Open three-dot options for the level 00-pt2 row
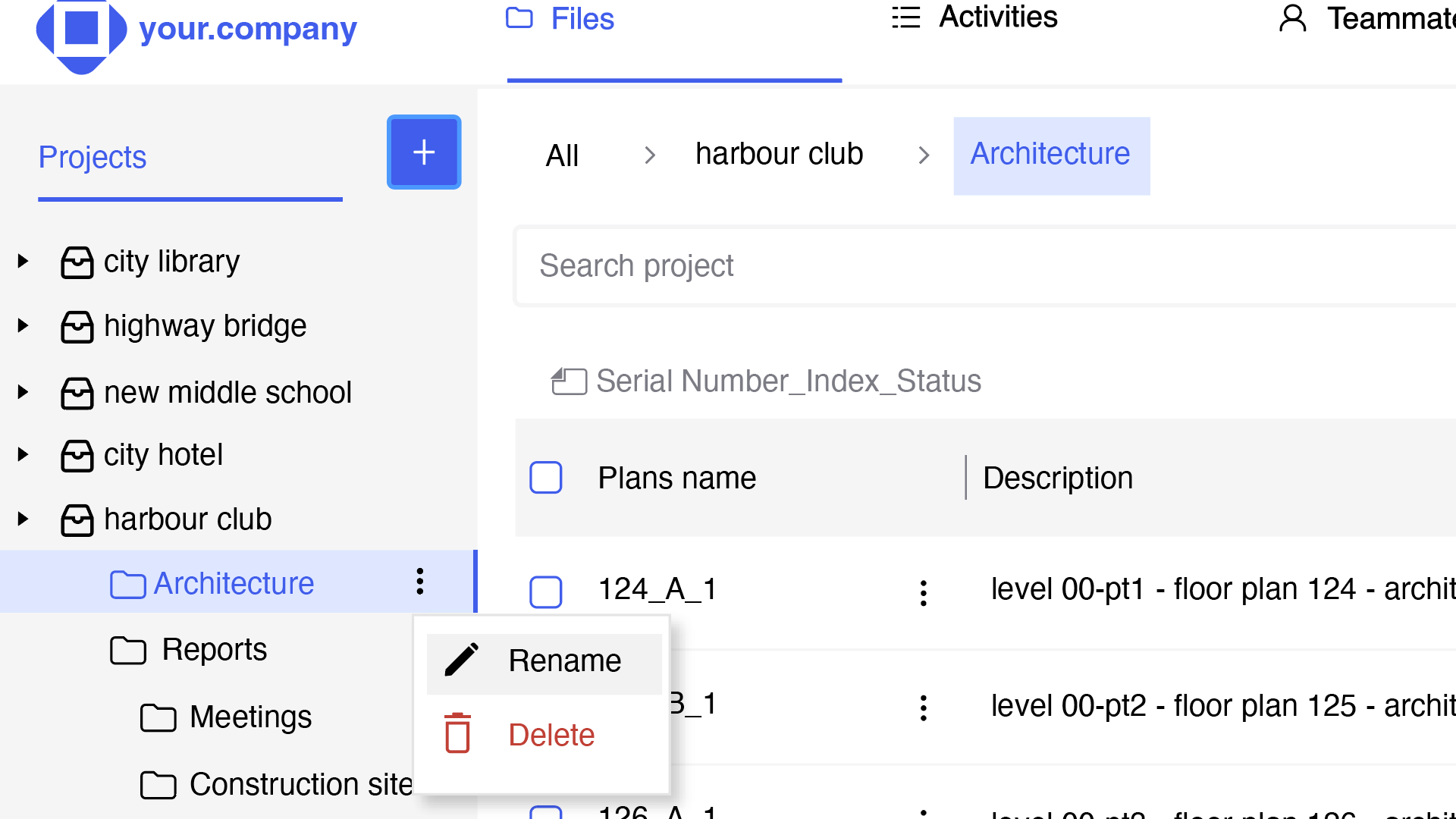The width and height of the screenshot is (1456, 819). pos(923,708)
